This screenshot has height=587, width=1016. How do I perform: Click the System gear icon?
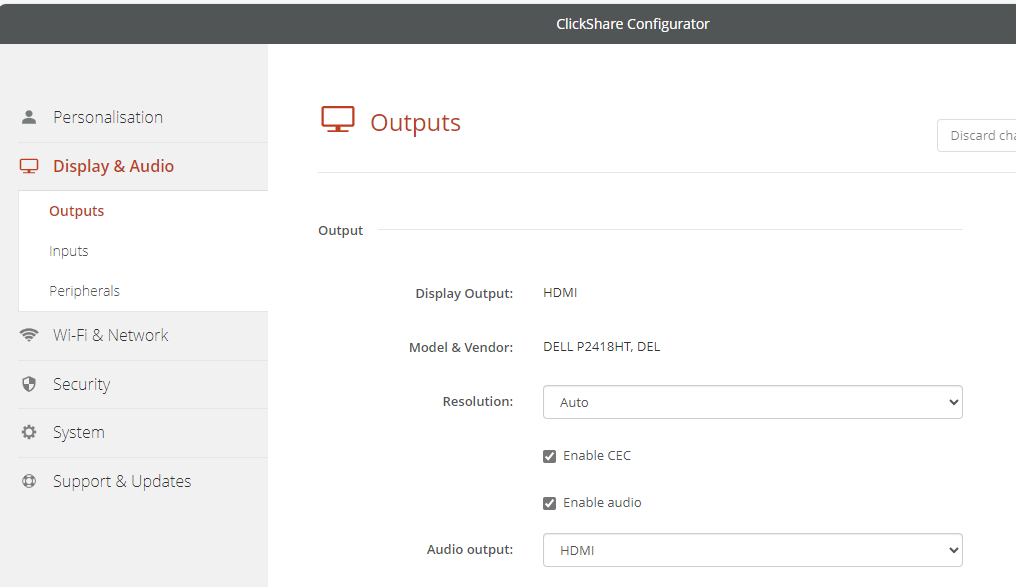point(29,432)
